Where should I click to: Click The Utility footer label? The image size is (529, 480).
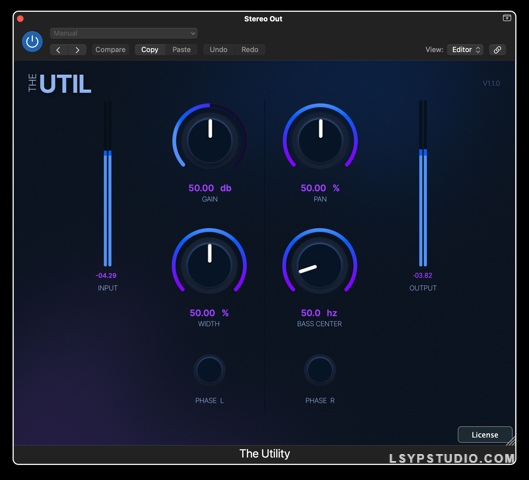click(264, 454)
